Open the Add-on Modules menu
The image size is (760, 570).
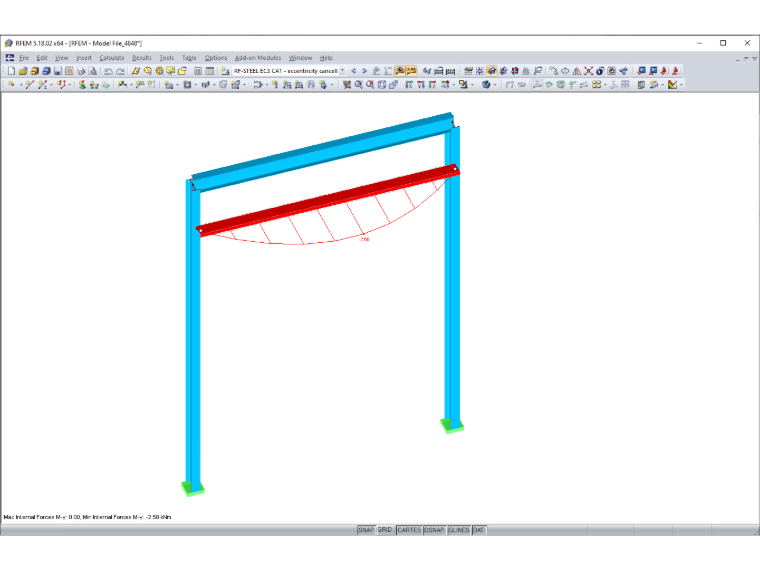tap(258, 58)
